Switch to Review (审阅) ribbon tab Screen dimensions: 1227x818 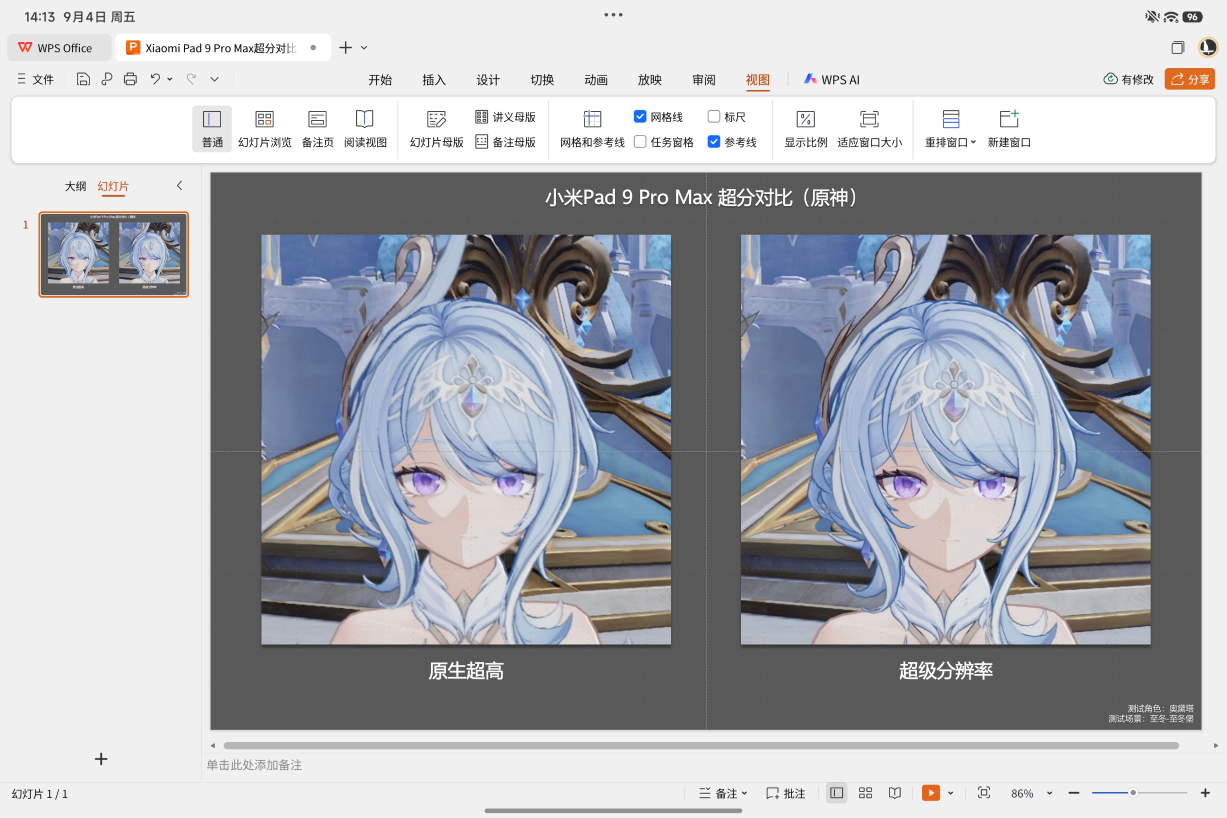click(704, 80)
